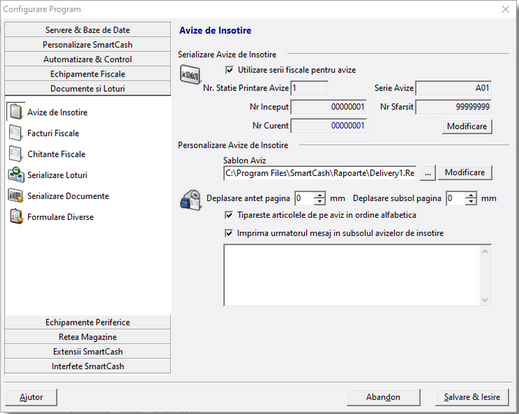Image resolution: width=519 pixels, height=414 pixels.
Task: Open the Serializare Loturi icon
Action: (16, 175)
